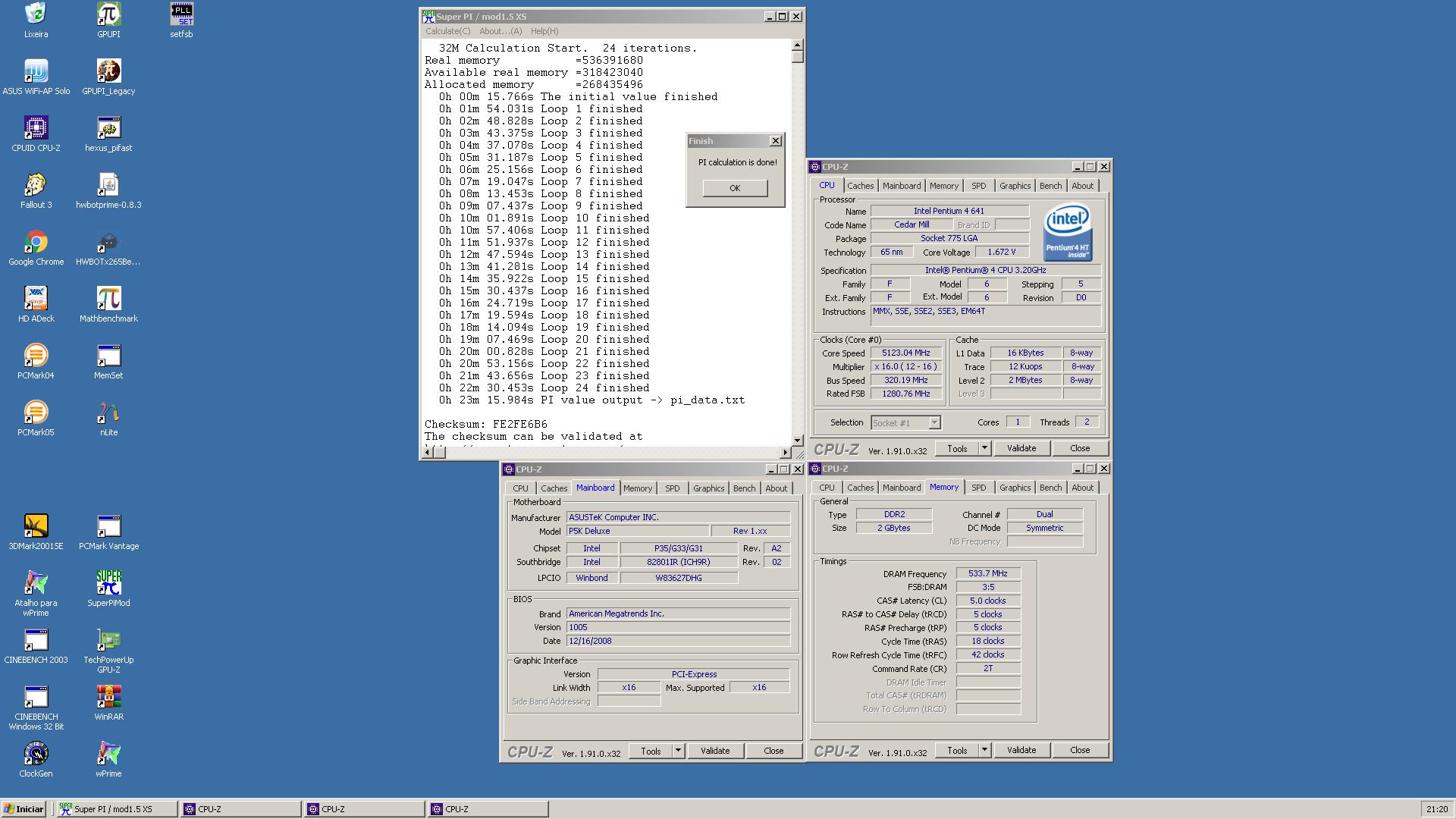Open the Iniciar start menu

(24, 809)
